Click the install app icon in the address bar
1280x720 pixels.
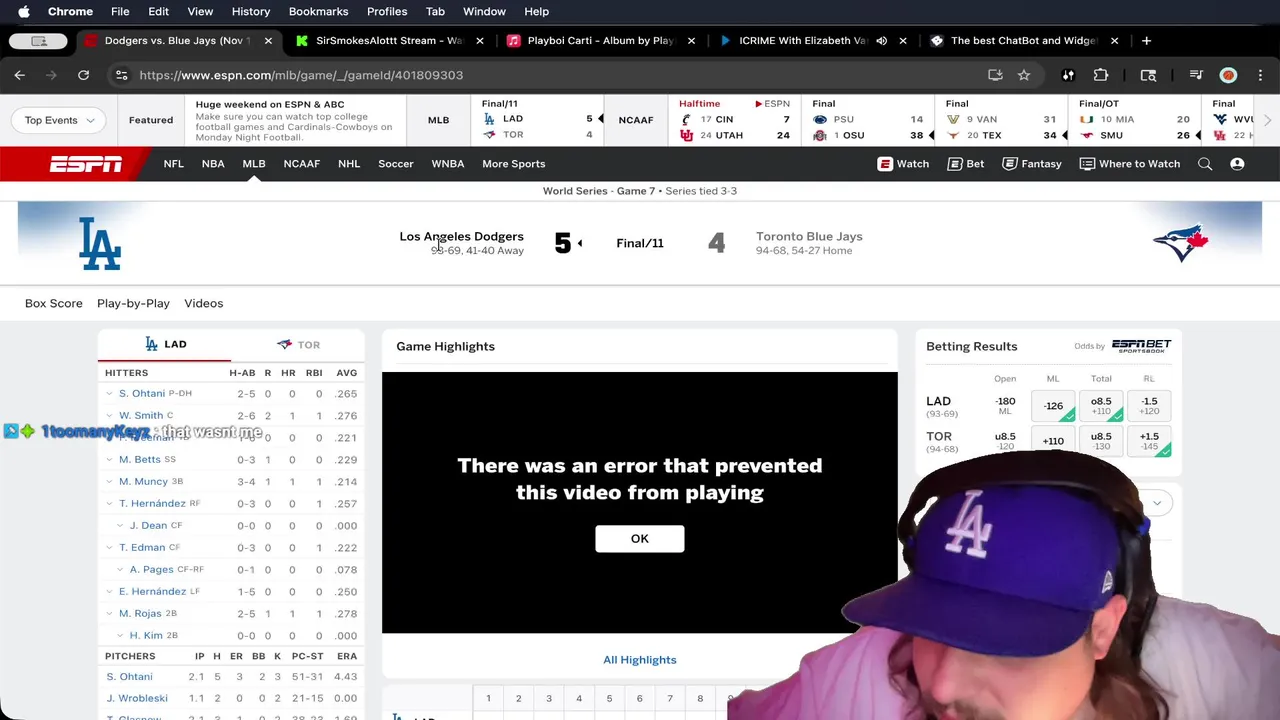coord(995,75)
